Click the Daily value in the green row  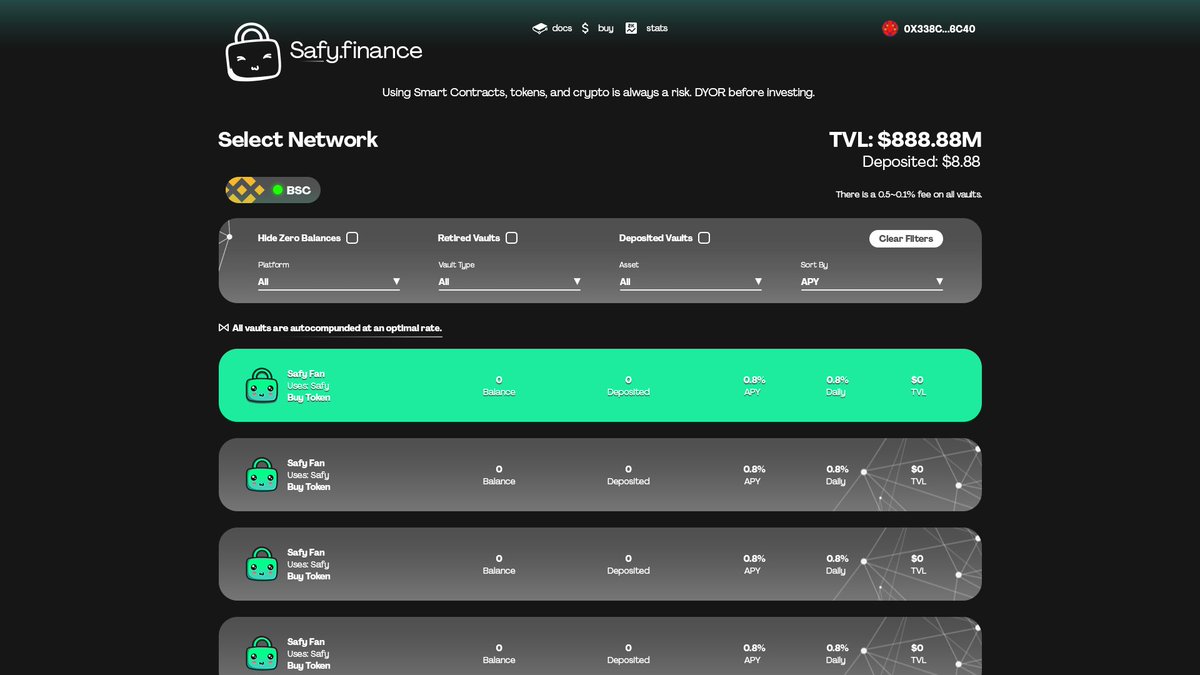(837, 380)
